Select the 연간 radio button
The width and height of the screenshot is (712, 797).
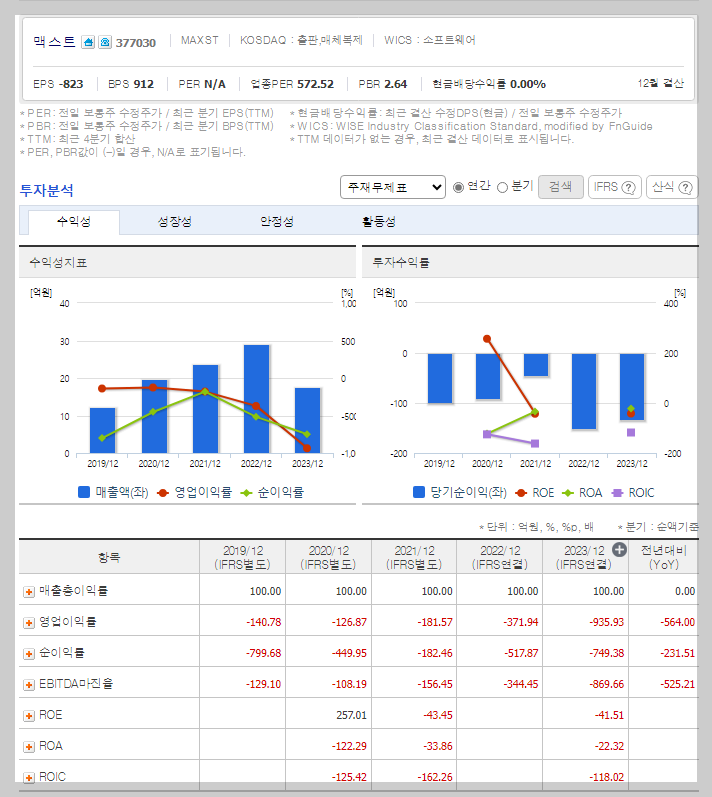pos(458,187)
